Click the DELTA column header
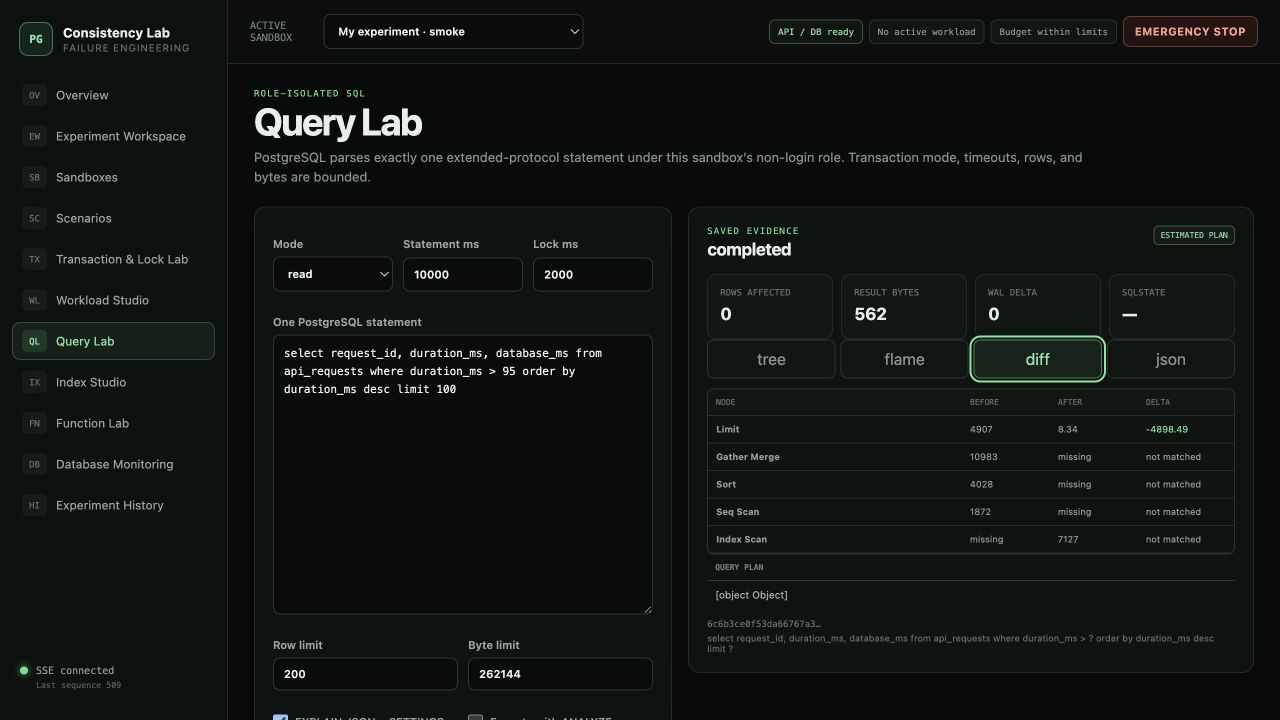The image size is (1280, 720). 1158,402
